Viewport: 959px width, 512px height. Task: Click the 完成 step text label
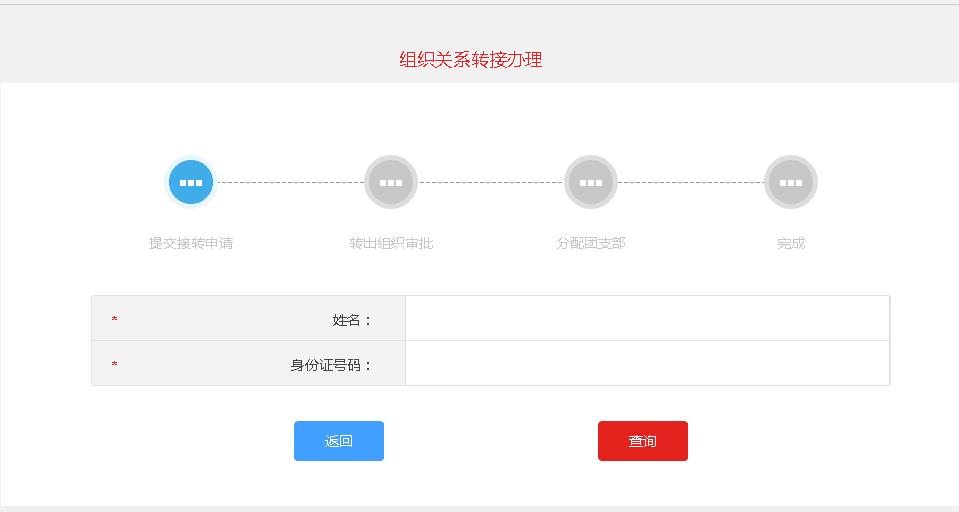[x=791, y=243]
